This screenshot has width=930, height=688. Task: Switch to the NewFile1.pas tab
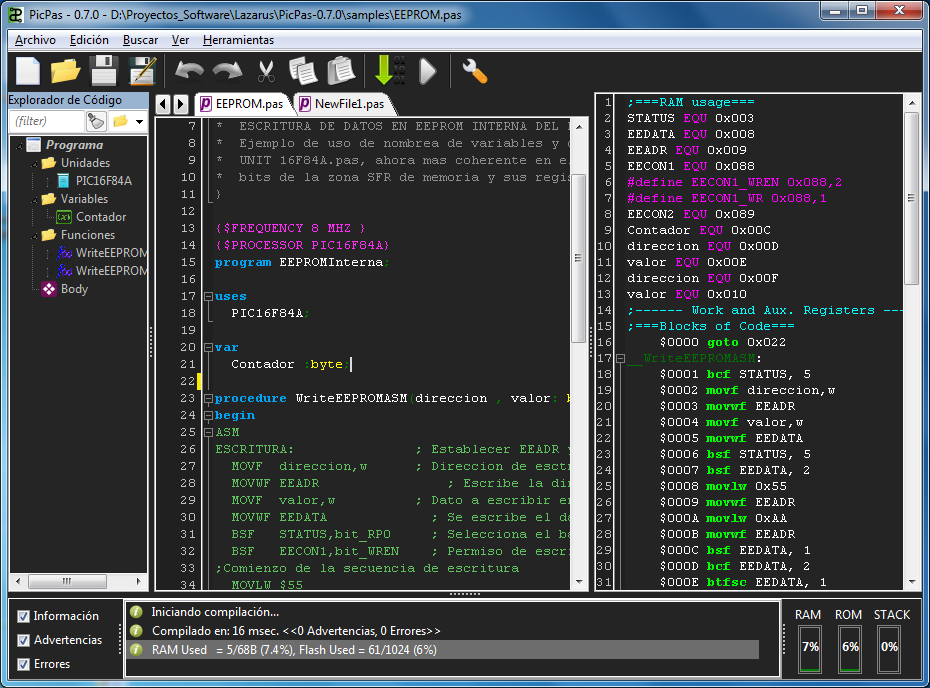tap(343, 104)
